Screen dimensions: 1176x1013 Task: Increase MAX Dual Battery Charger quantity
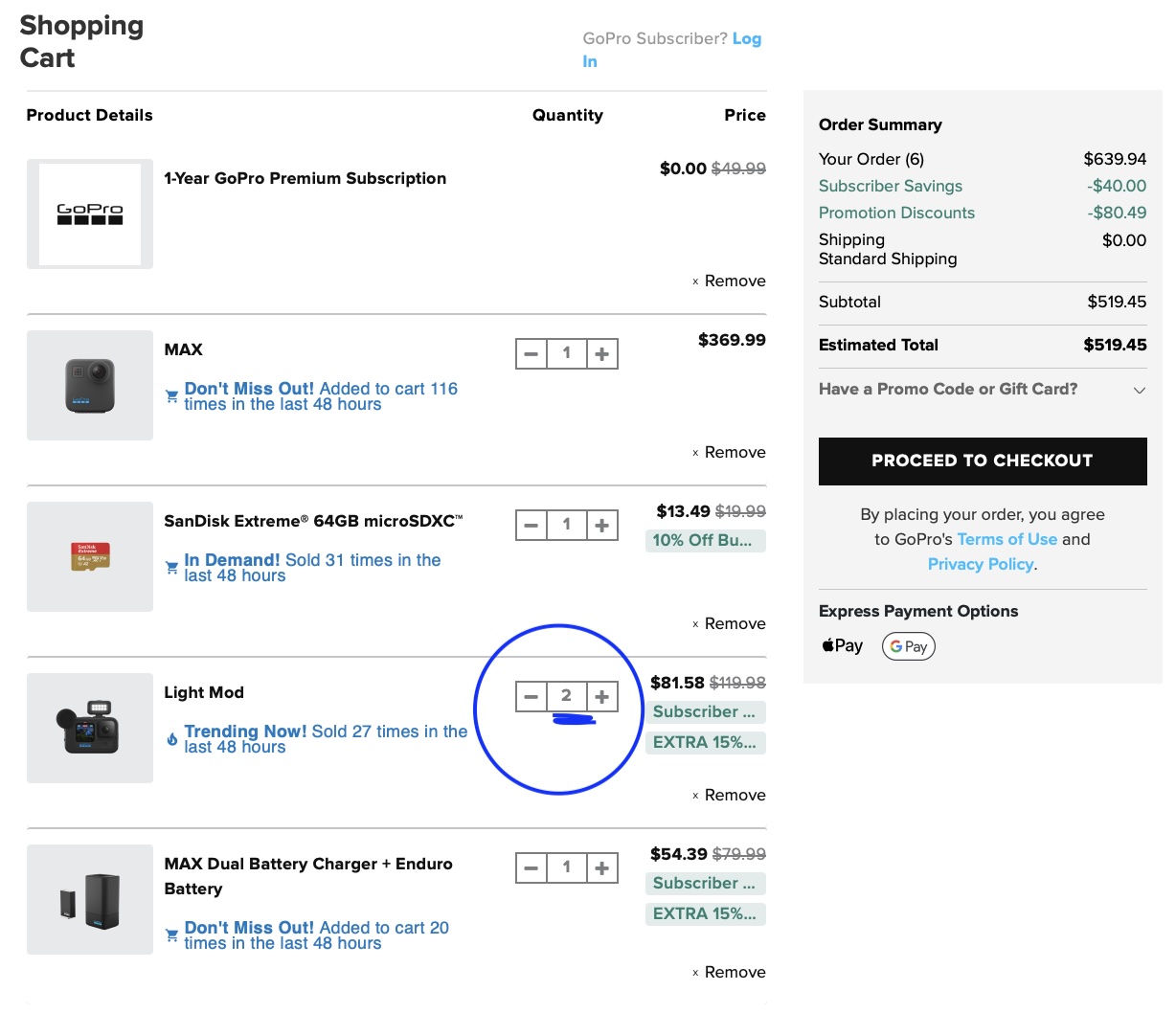click(601, 868)
